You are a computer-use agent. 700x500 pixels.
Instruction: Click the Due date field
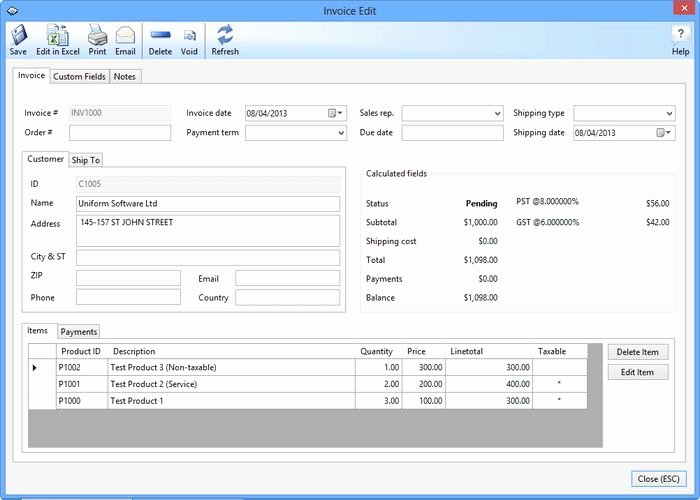click(452, 133)
